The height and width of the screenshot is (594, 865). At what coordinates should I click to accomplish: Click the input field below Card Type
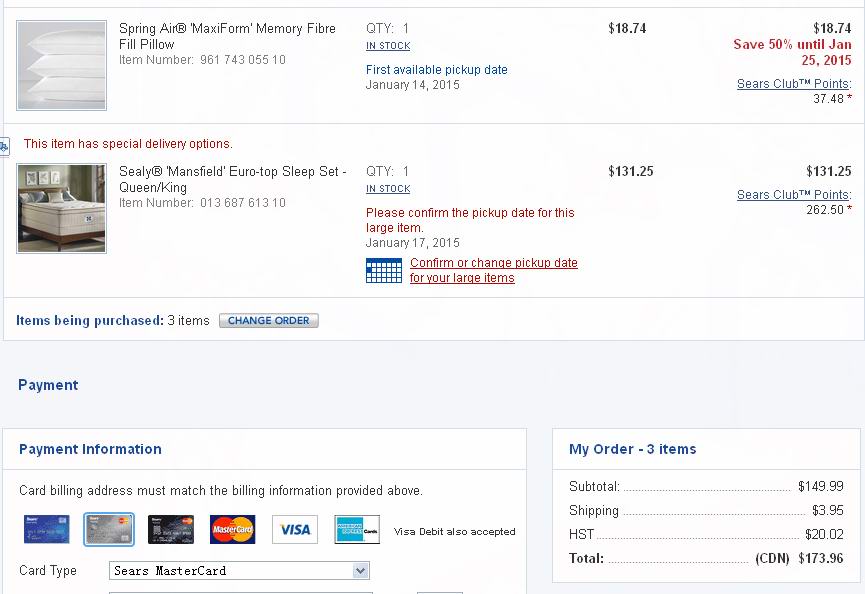pos(241,592)
